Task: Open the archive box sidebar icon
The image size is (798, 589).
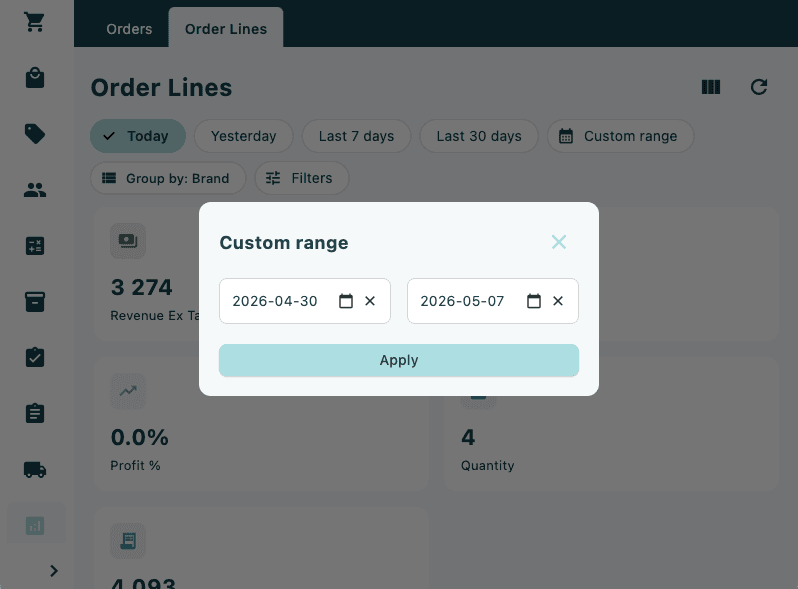Action: pos(35,301)
